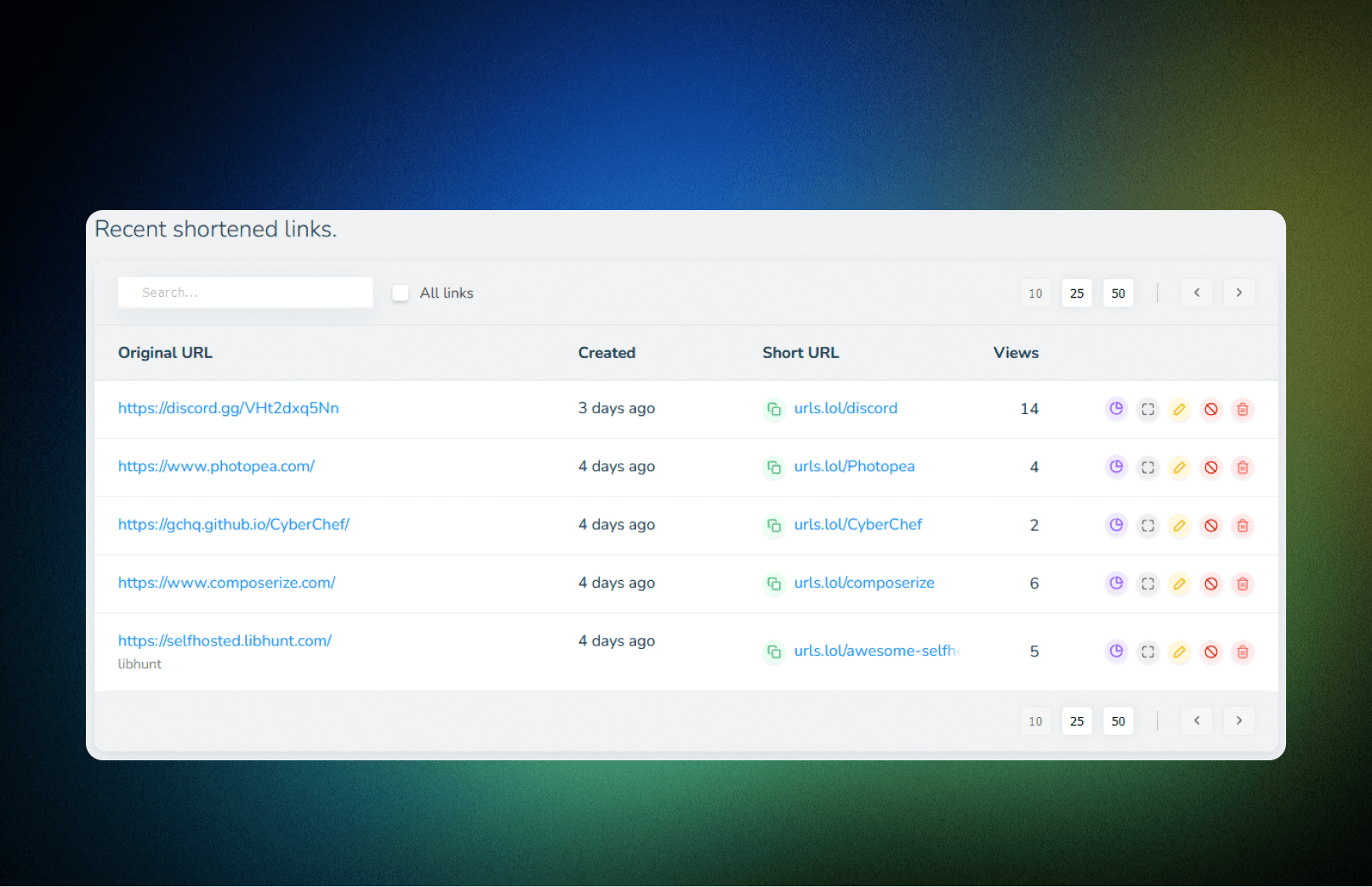Delete the urls.lol/CyberChef link
1372x887 pixels.
pos(1243,526)
